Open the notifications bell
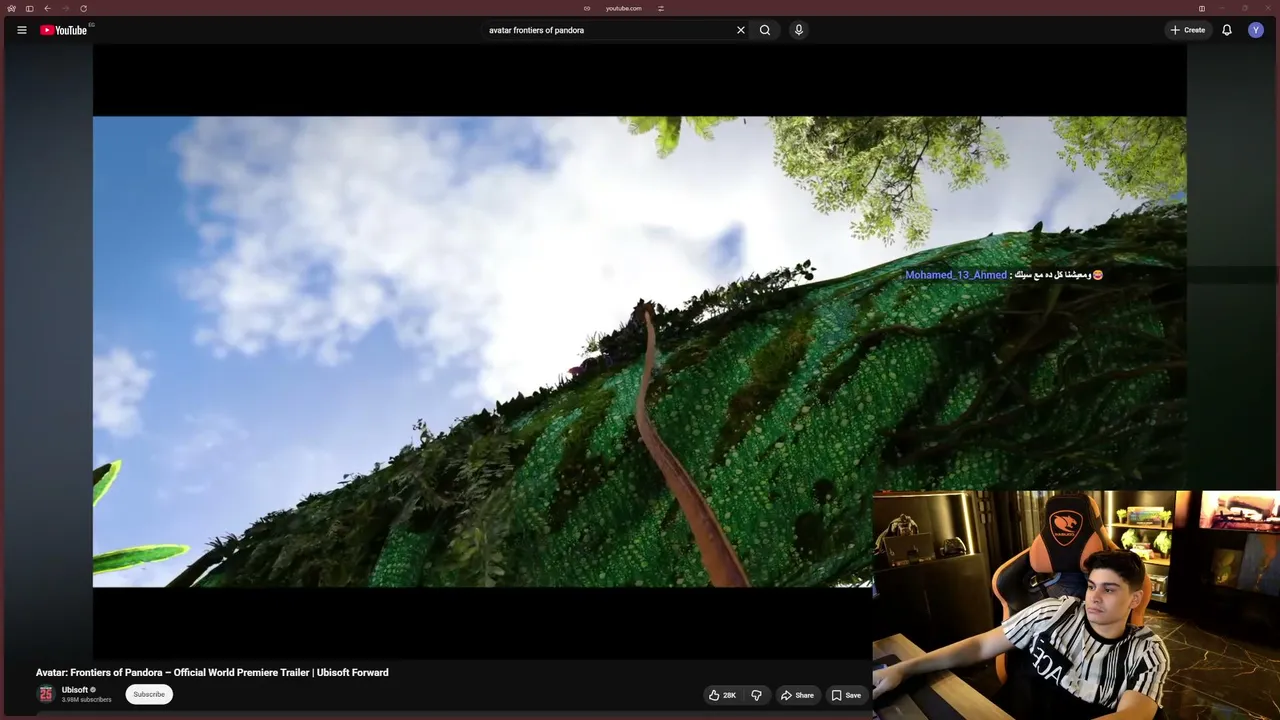 [x=1227, y=30]
